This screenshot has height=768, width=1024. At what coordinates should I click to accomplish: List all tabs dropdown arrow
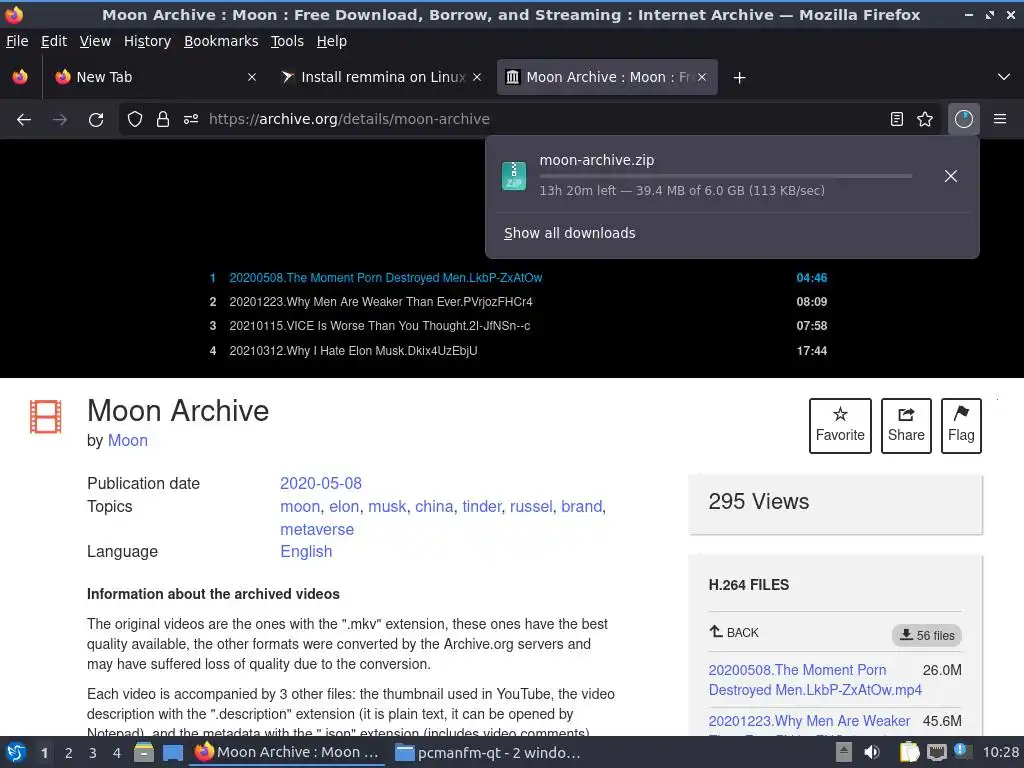point(1004,77)
